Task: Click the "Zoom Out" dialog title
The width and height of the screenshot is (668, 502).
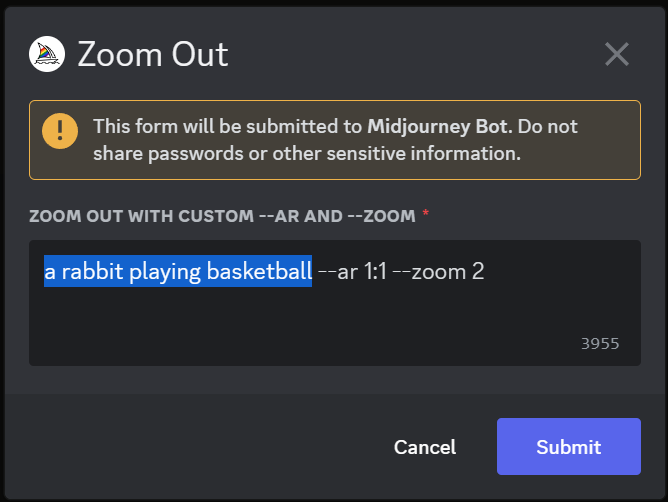Action: coord(153,55)
